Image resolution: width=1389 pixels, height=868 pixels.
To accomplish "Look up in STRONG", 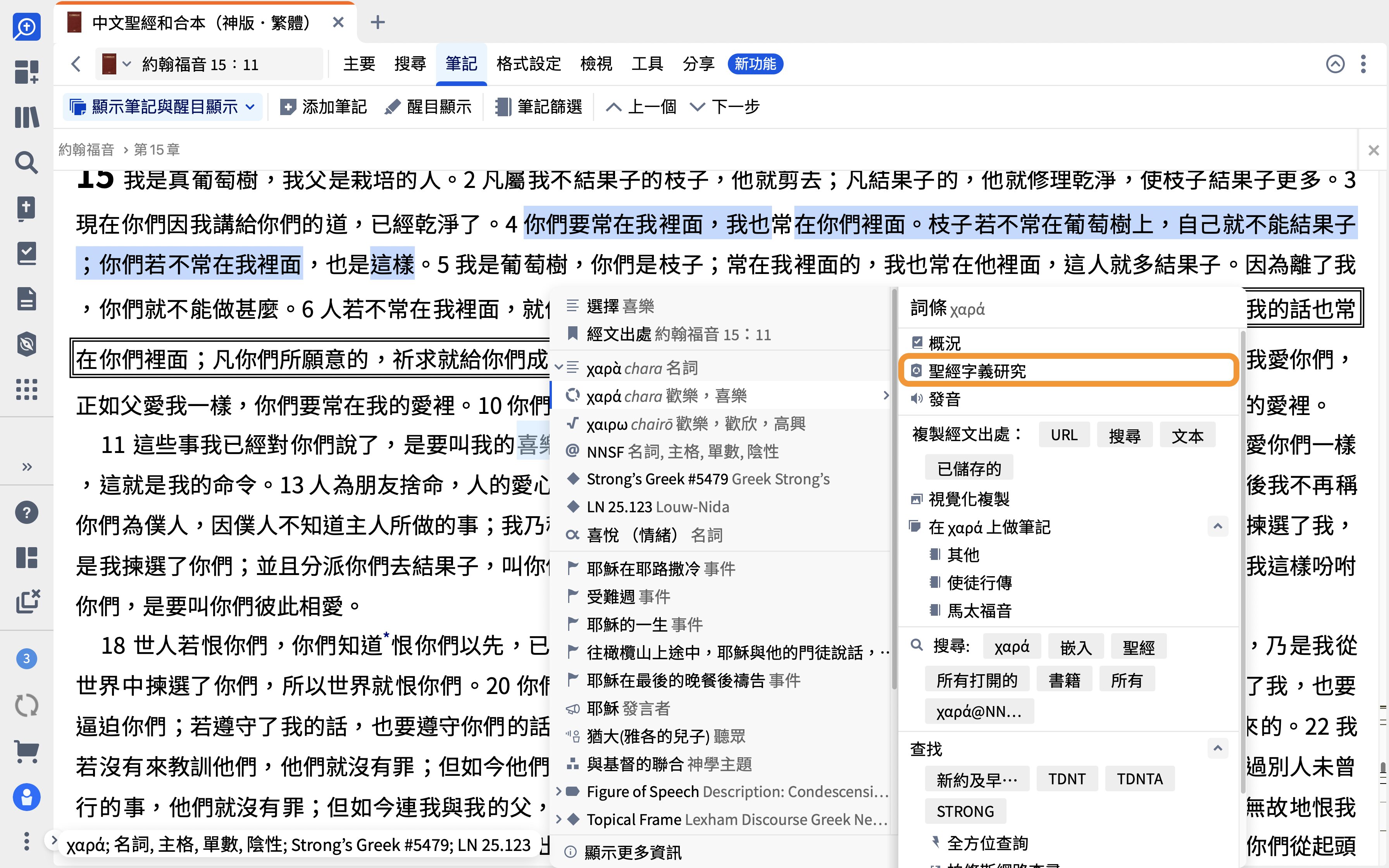I will click(965, 811).
